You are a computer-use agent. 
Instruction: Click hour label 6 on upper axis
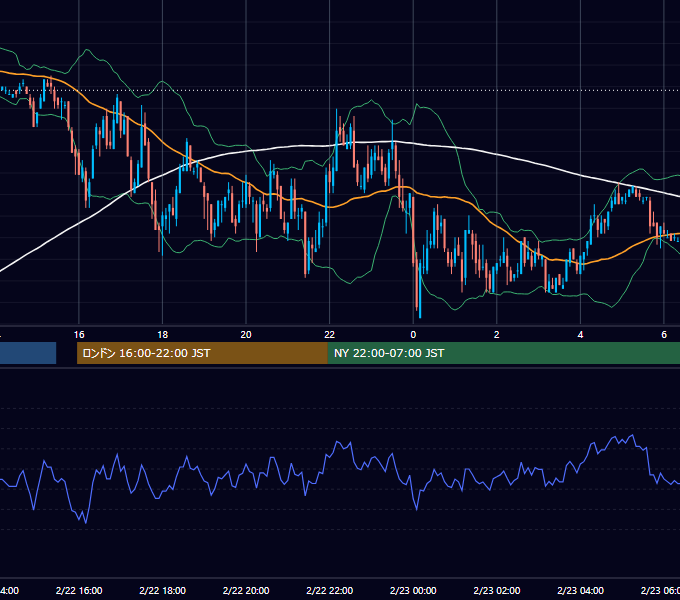[x=664, y=335]
